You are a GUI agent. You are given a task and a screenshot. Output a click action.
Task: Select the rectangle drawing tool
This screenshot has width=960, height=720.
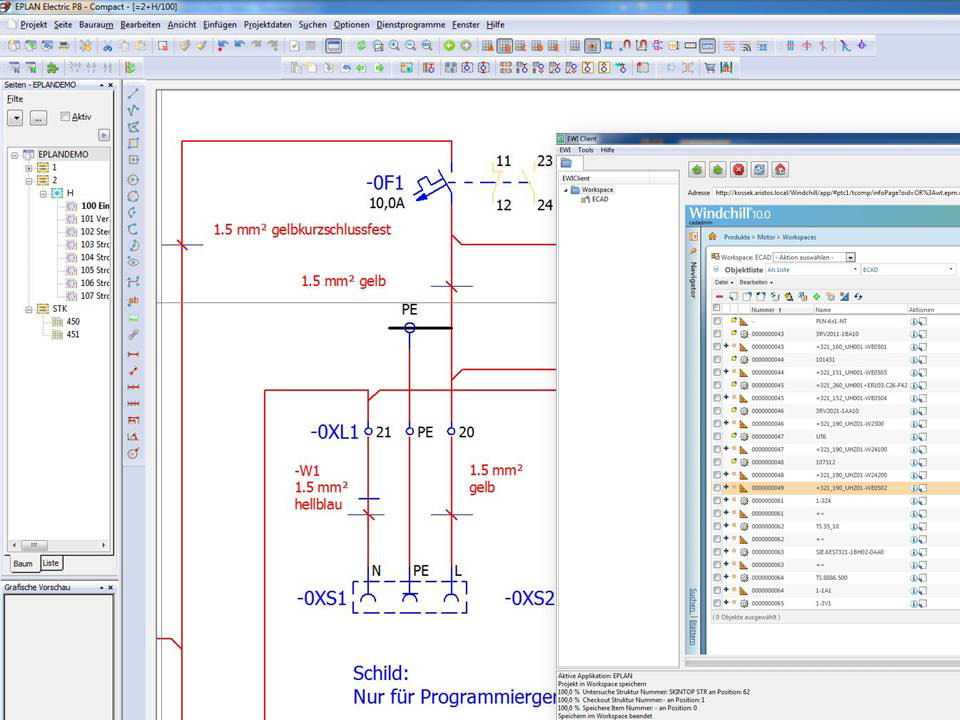point(133,143)
